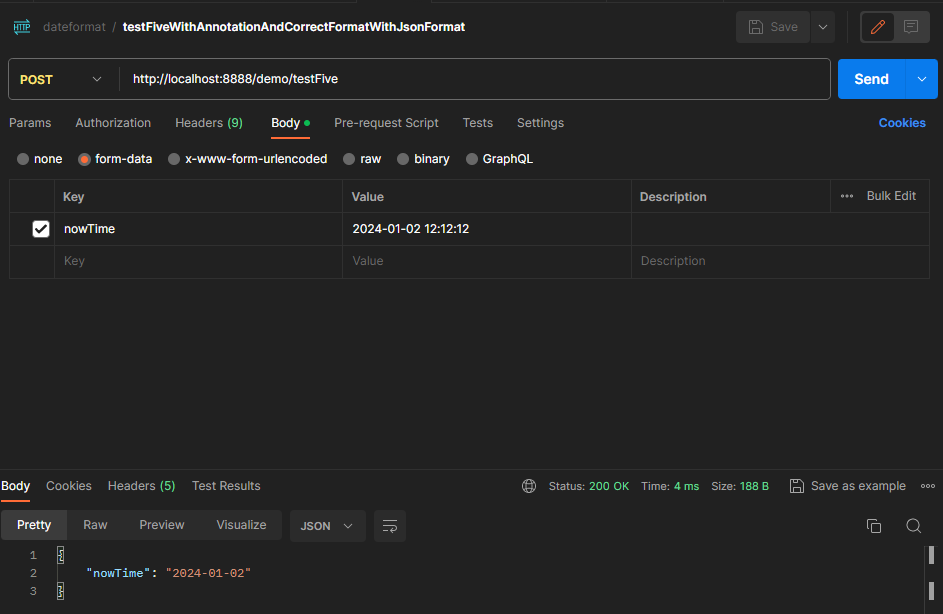Click the blue Send button
The width and height of the screenshot is (943, 614).
(870, 79)
